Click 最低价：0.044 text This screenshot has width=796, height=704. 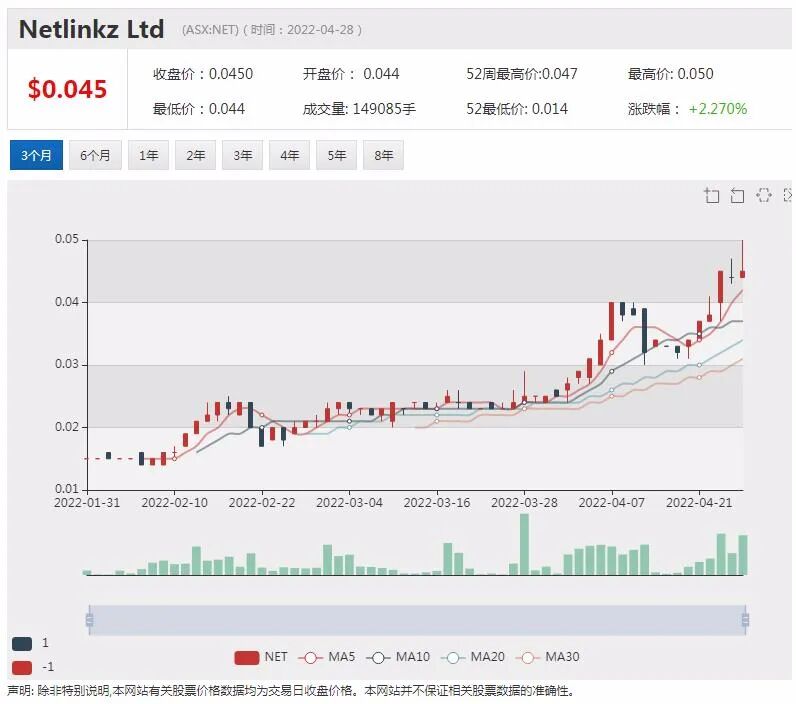tap(199, 109)
